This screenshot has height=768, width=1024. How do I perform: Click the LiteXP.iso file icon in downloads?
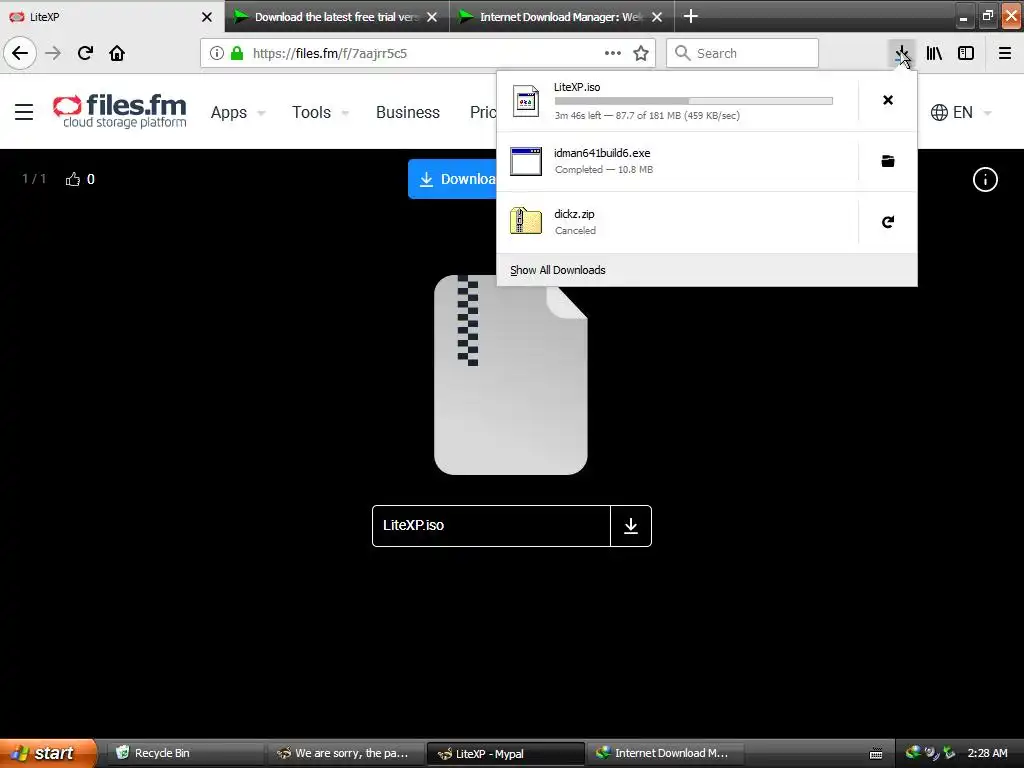tap(526, 101)
